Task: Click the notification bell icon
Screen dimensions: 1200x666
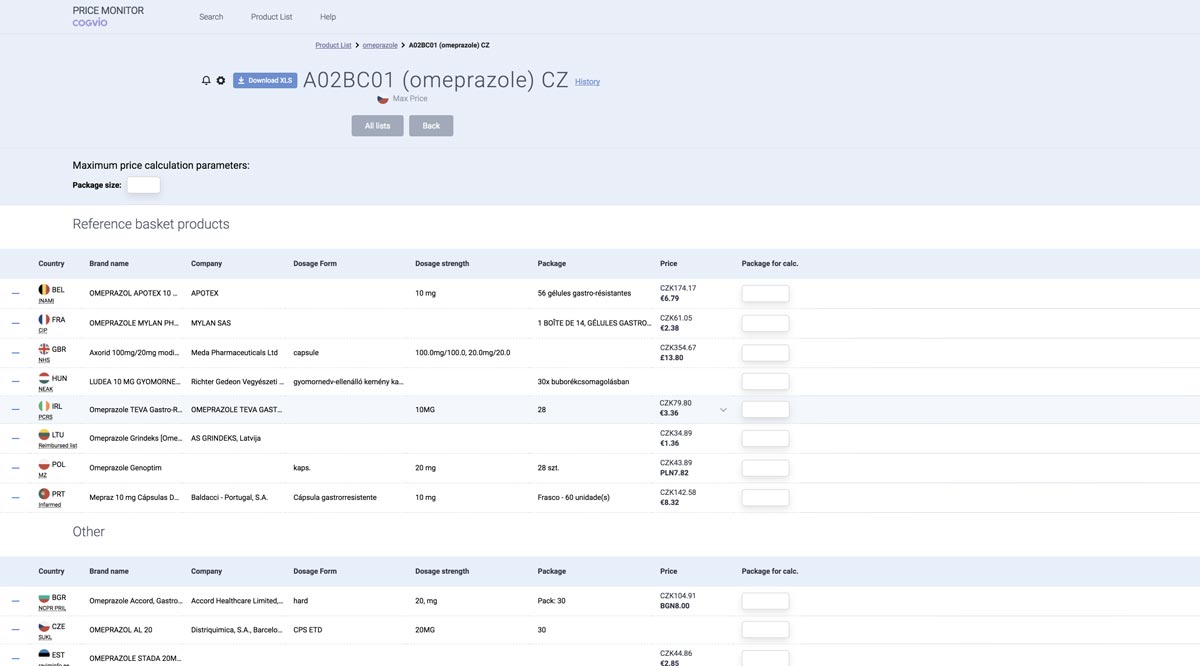Action: tap(206, 80)
